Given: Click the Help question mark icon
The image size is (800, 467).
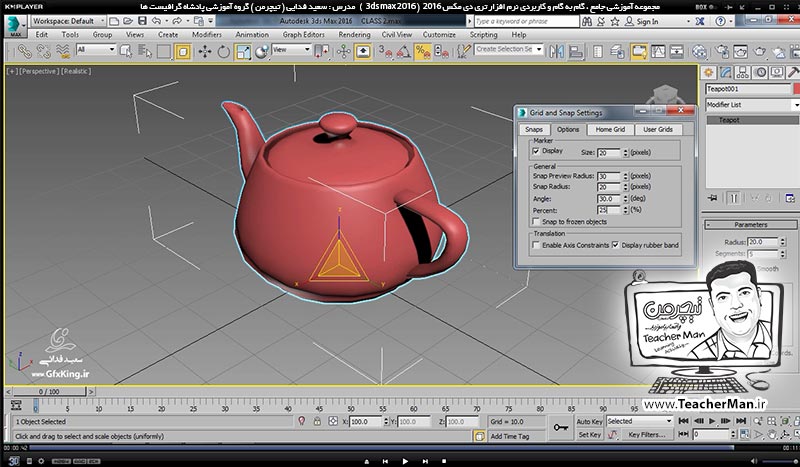Looking at the screenshot, I should coord(720,21).
